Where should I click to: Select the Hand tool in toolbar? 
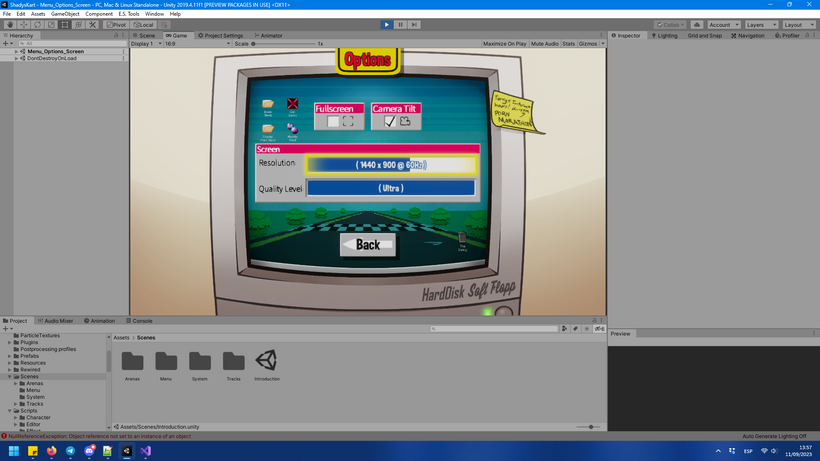10,25
